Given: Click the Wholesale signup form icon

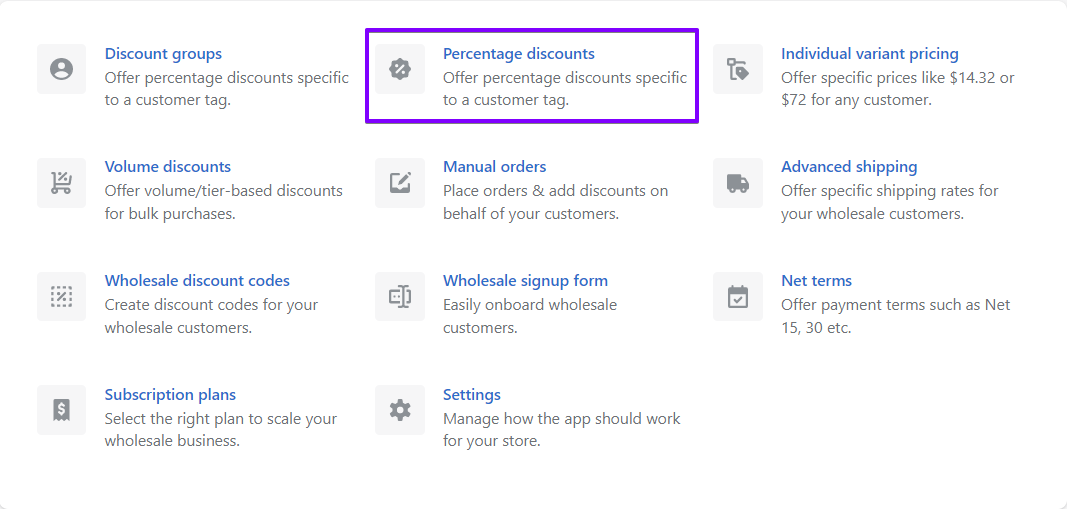Looking at the screenshot, I should 399,296.
